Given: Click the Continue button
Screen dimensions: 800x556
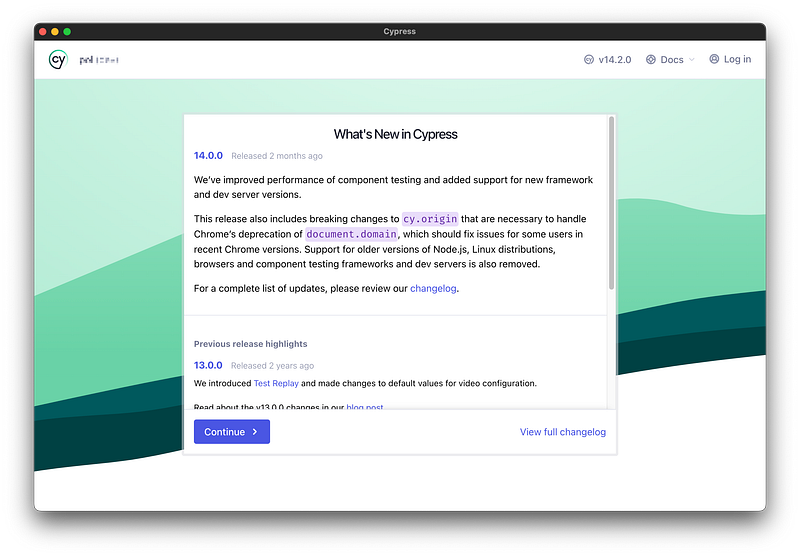Looking at the screenshot, I should pos(232,432).
